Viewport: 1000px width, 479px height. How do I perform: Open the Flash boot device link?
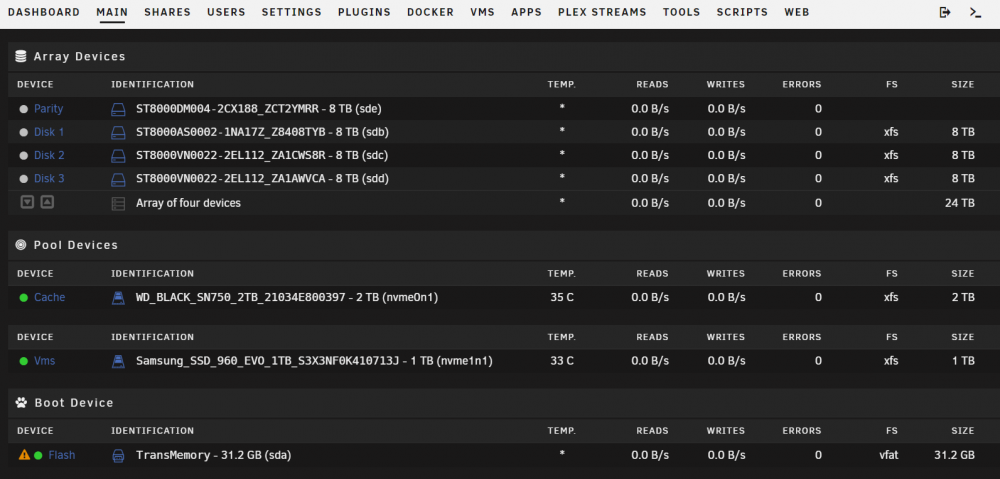(x=62, y=455)
